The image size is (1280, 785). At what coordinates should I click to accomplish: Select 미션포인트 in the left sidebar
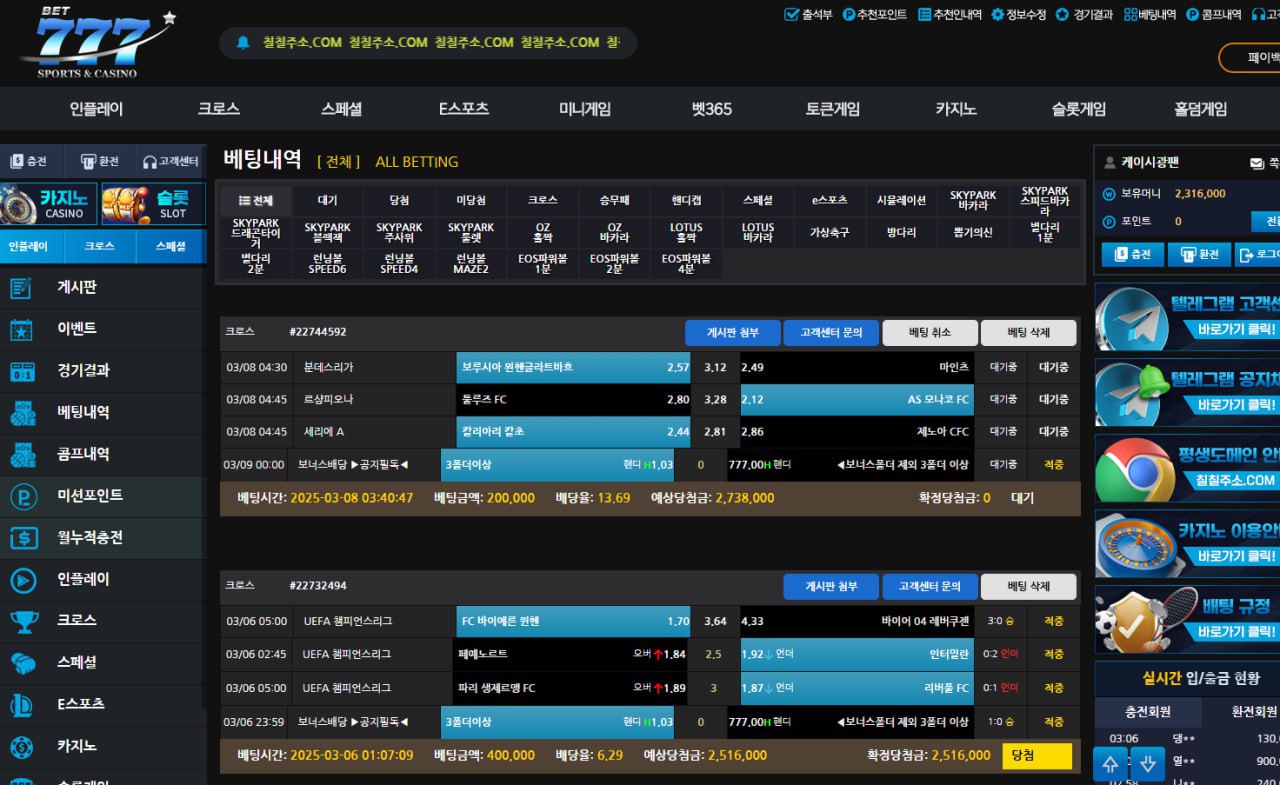pos(90,496)
